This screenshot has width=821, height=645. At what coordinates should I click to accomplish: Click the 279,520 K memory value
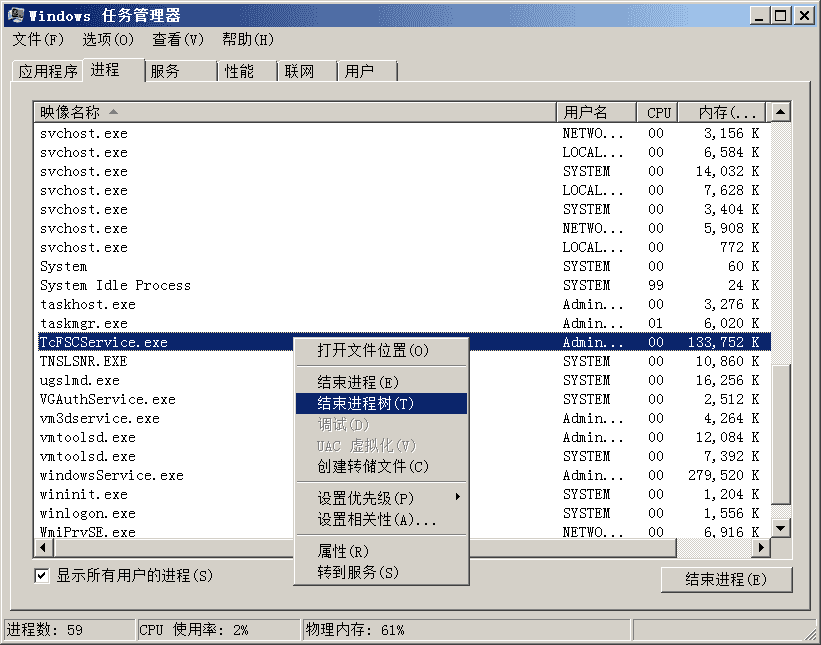pos(724,475)
